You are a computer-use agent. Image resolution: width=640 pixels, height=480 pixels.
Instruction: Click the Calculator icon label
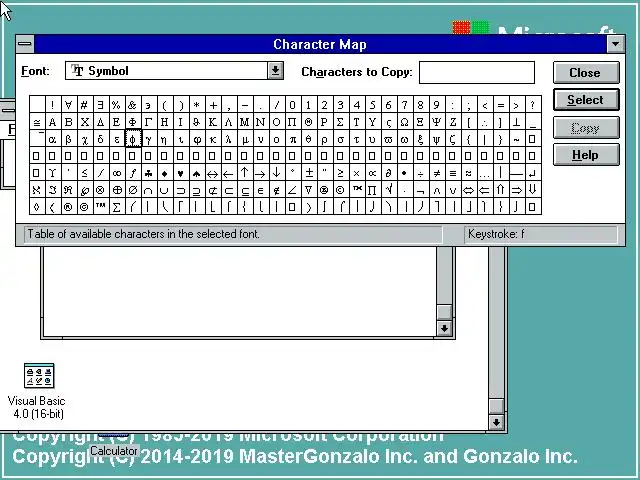[113, 451]
